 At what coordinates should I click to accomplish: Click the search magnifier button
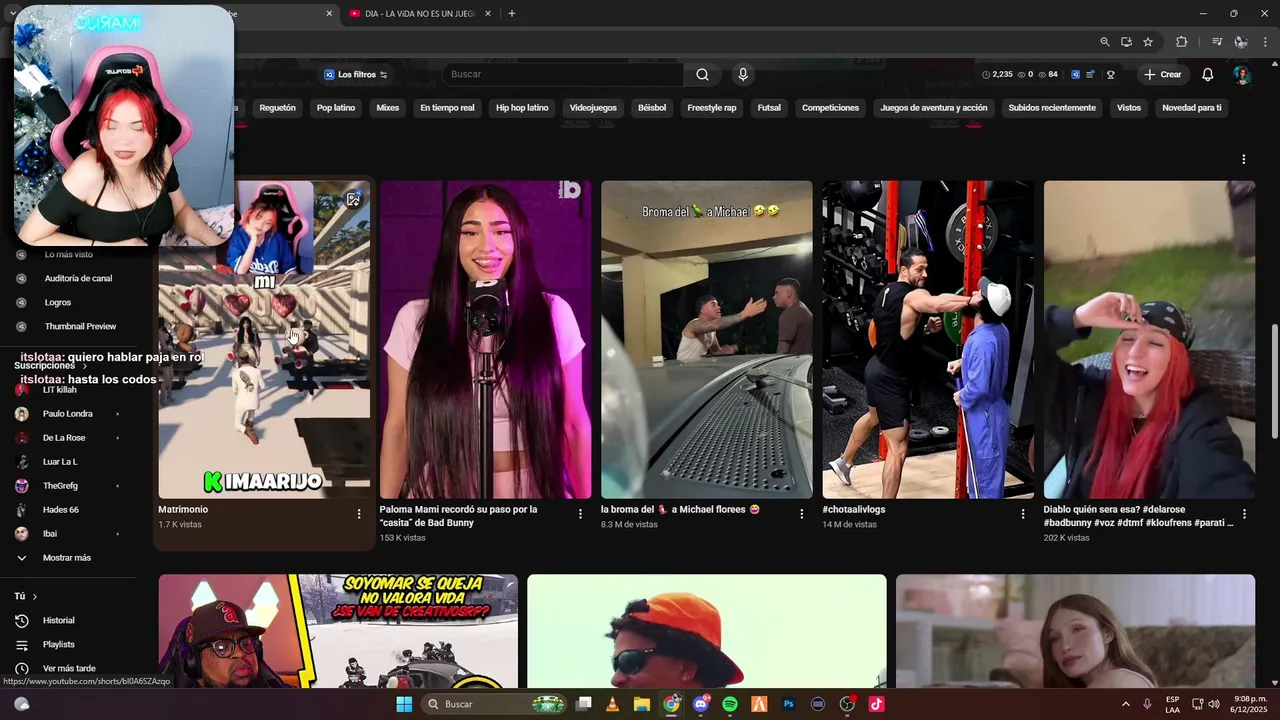coord(702,74)
